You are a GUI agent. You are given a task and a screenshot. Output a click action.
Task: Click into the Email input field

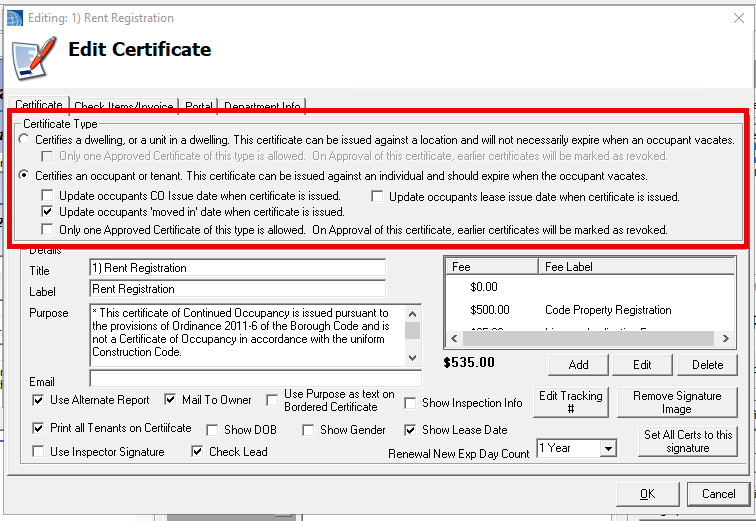click(x=255, y=379)
